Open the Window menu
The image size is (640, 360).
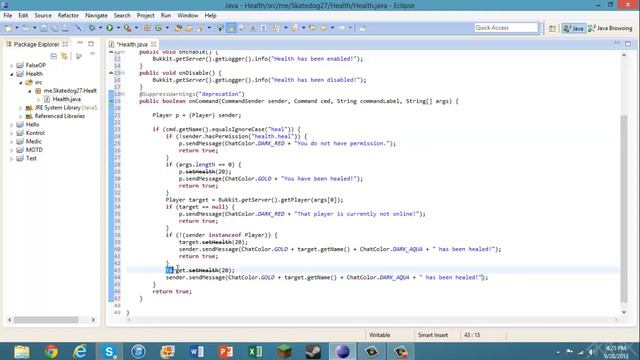click(x=188, y=16)
